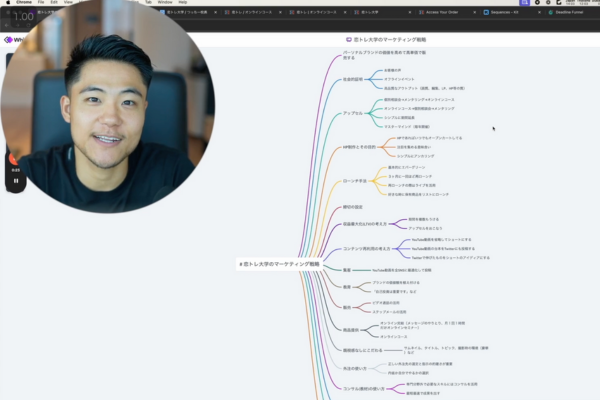Image resolution: width=600 pixels, height=400 pixels.
Task: Select the 教育 branch node
Action: (347, 287)
